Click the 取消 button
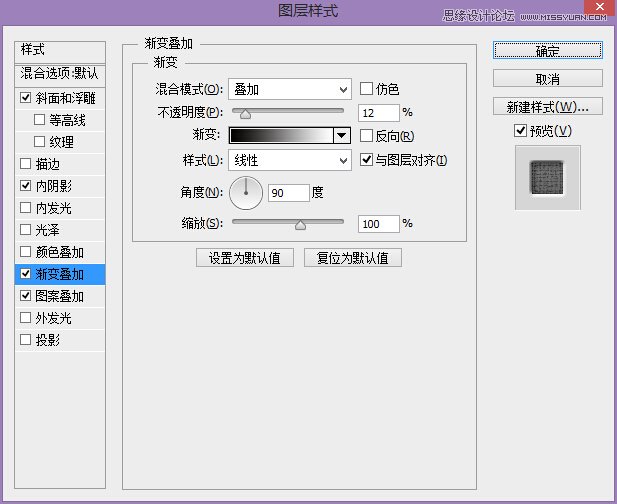The width and height of the screenshot is (617, 504). (548, 79)
